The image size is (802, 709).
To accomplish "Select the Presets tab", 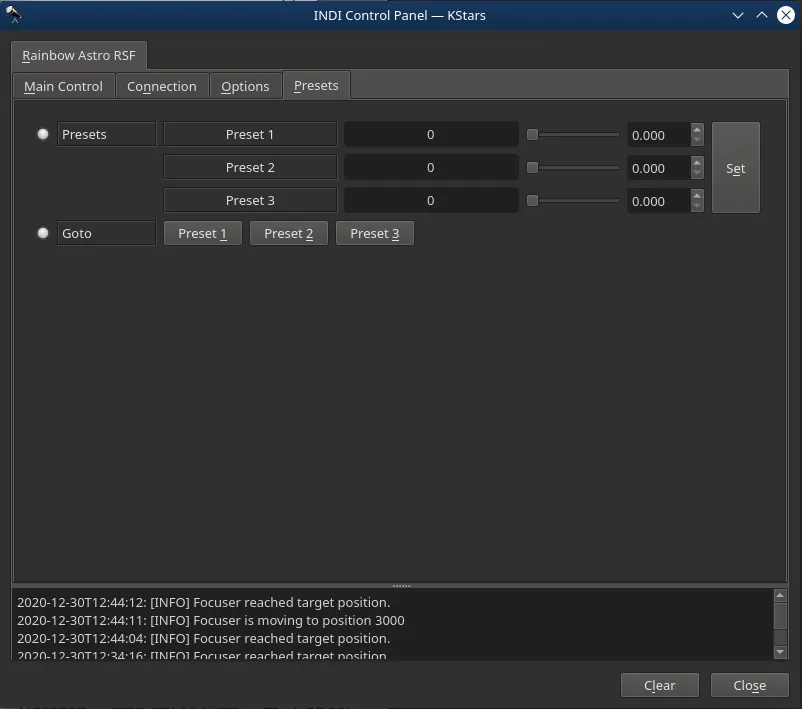I will click(x=316, y=85).
